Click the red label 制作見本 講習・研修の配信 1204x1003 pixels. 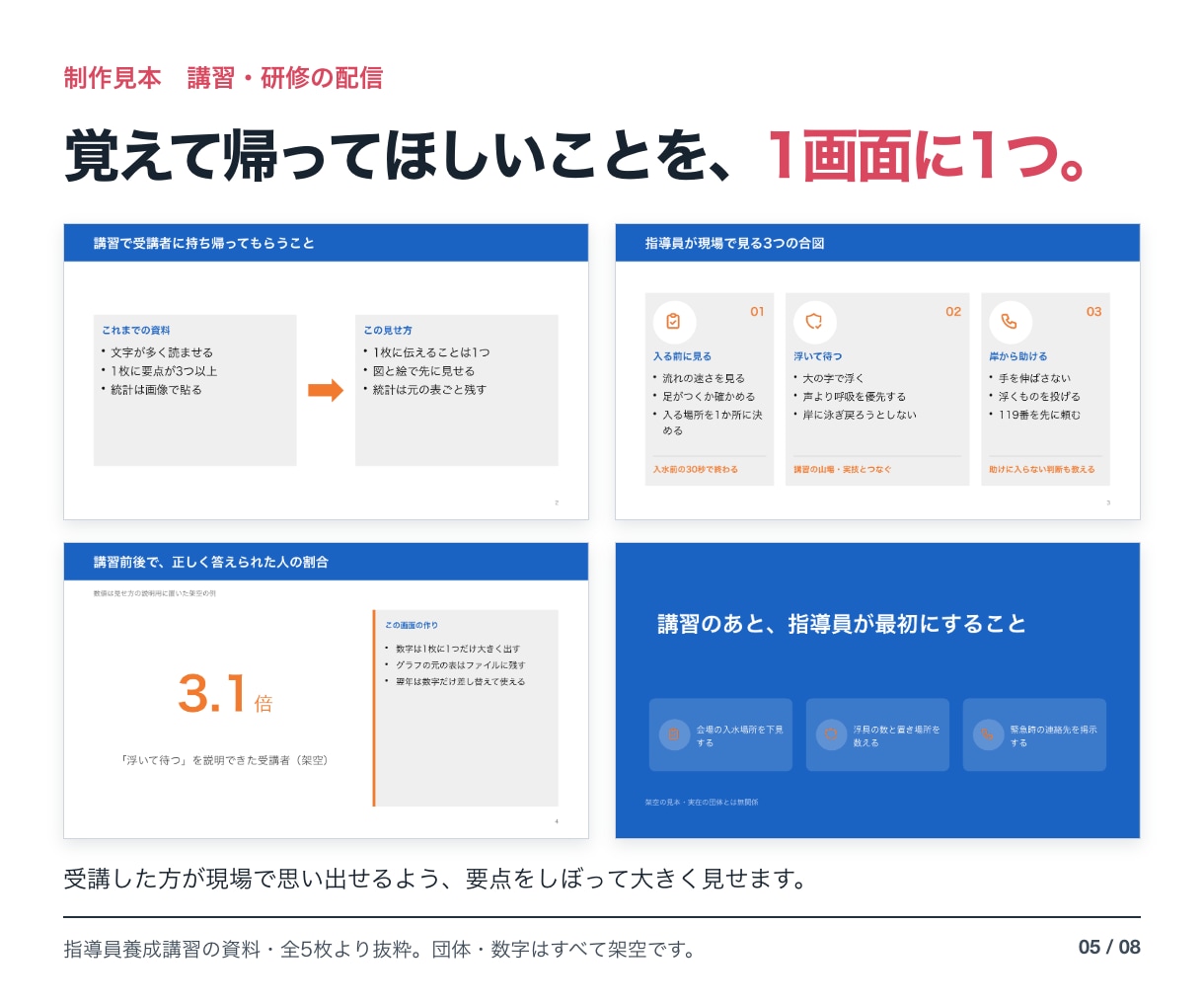[223, 78]
